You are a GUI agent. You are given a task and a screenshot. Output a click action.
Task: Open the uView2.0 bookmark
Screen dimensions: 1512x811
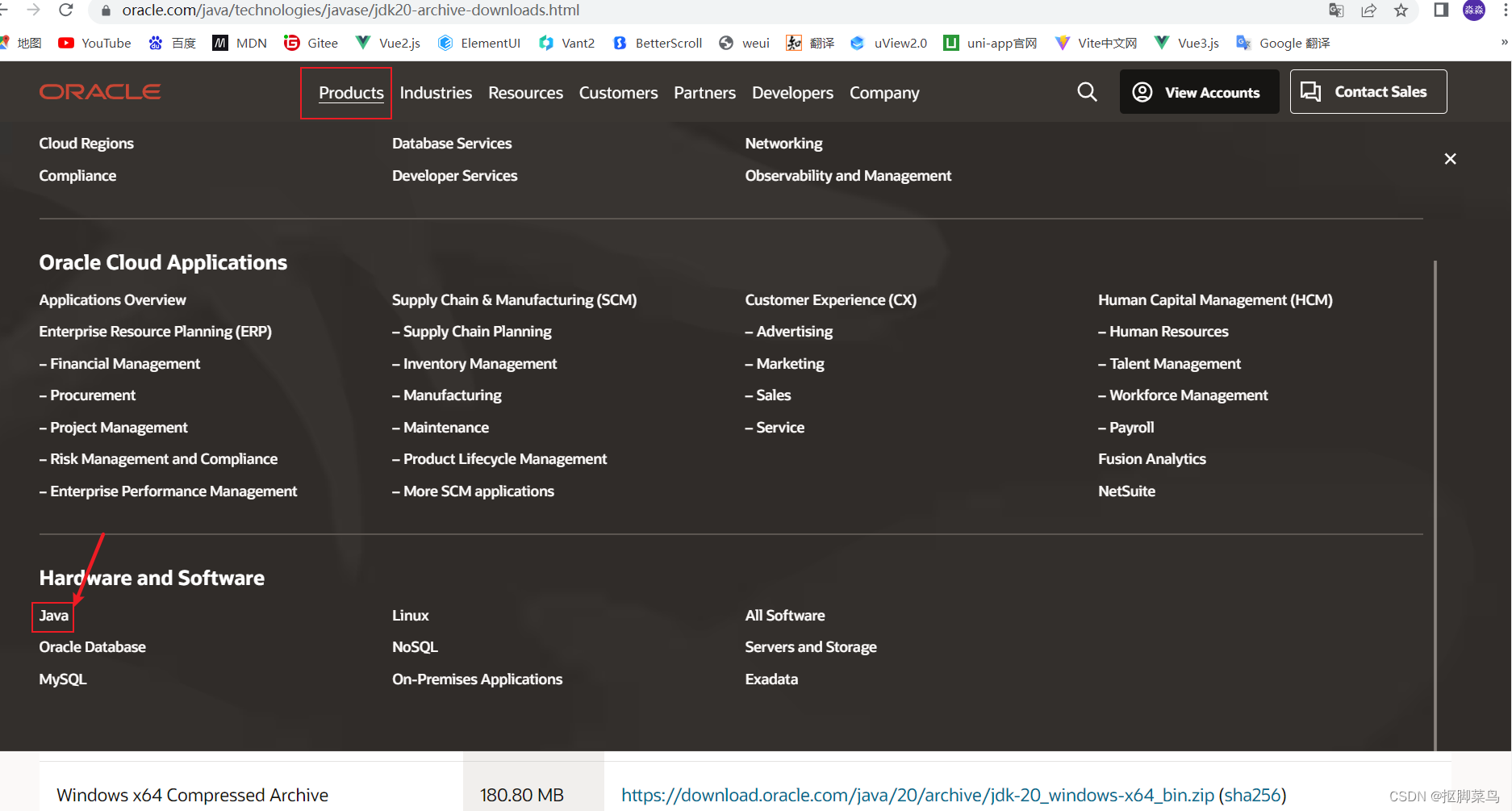889,43
